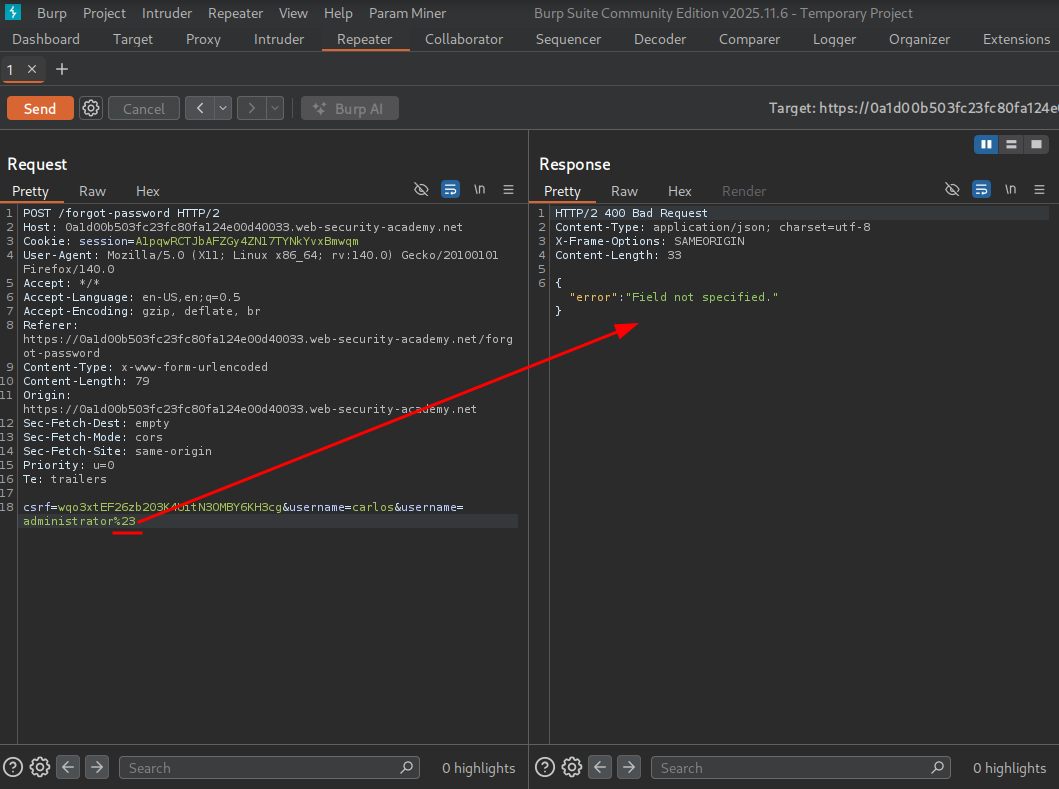Focus the Response search field
1059x789 pixels.
(800, 767)
